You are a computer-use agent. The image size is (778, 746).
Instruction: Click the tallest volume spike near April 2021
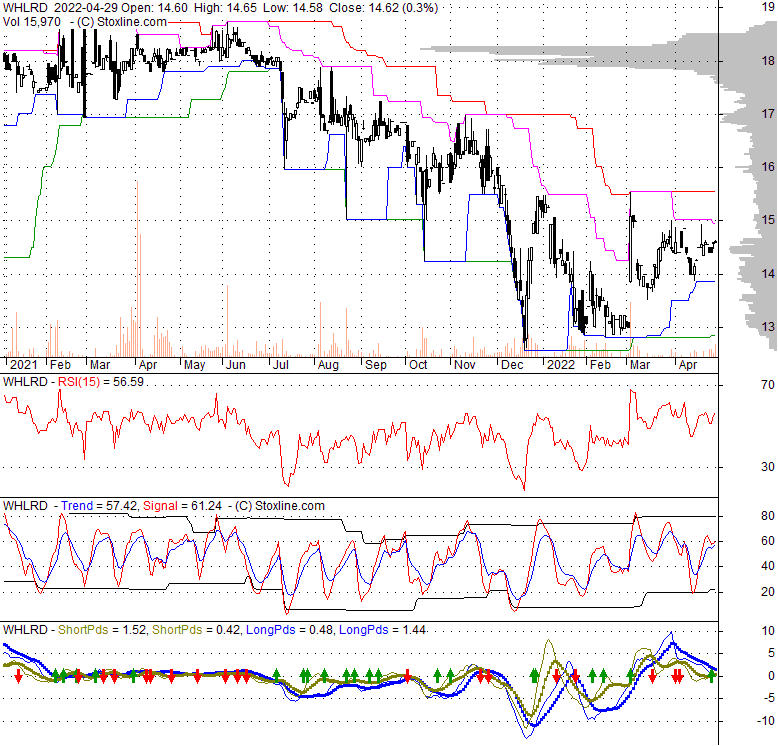point(137,269)
